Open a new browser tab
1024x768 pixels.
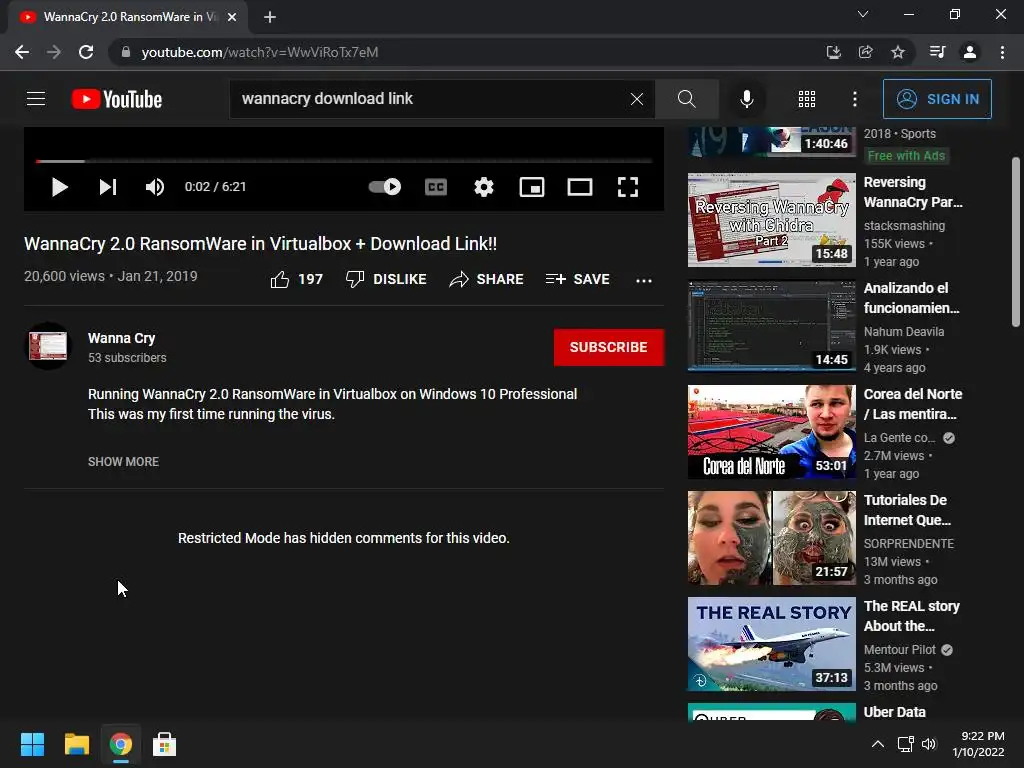pyautogui.click(x=270, y=18)
